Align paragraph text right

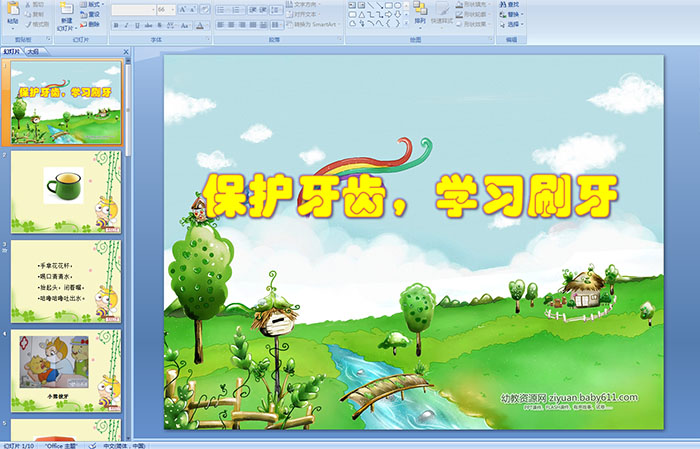pos(242,25)
